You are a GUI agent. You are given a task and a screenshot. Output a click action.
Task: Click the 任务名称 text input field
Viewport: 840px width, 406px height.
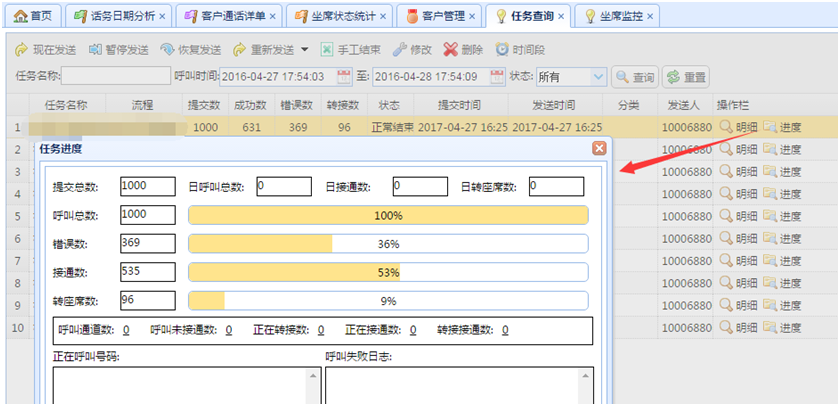click(116, 76)
